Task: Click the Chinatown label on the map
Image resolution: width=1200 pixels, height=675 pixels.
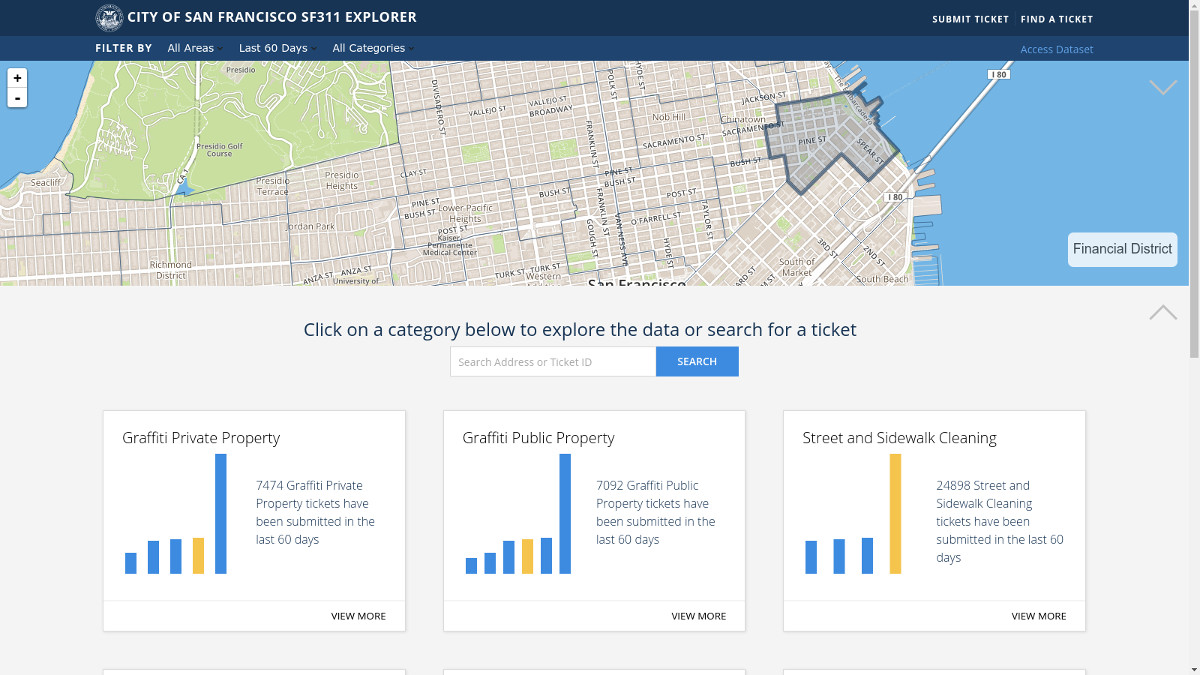Action: click(743, 120)
